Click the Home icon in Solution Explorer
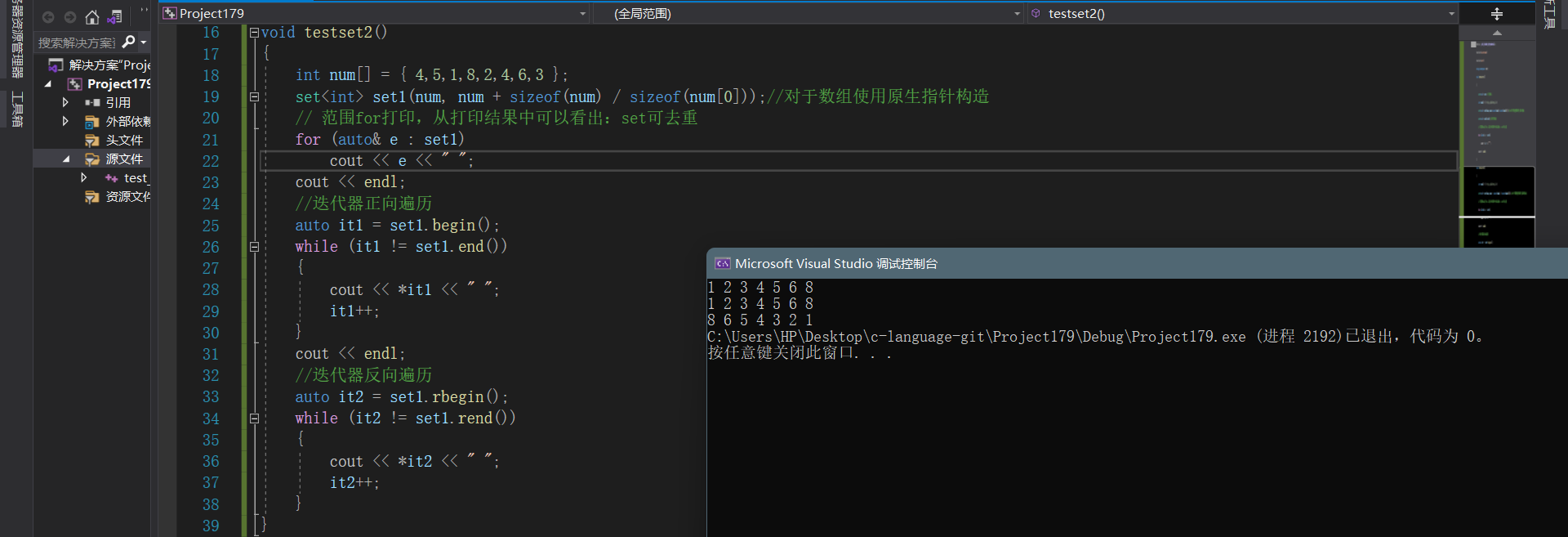The height and width of the screenshot is (537, 1568). coord(92,17)
